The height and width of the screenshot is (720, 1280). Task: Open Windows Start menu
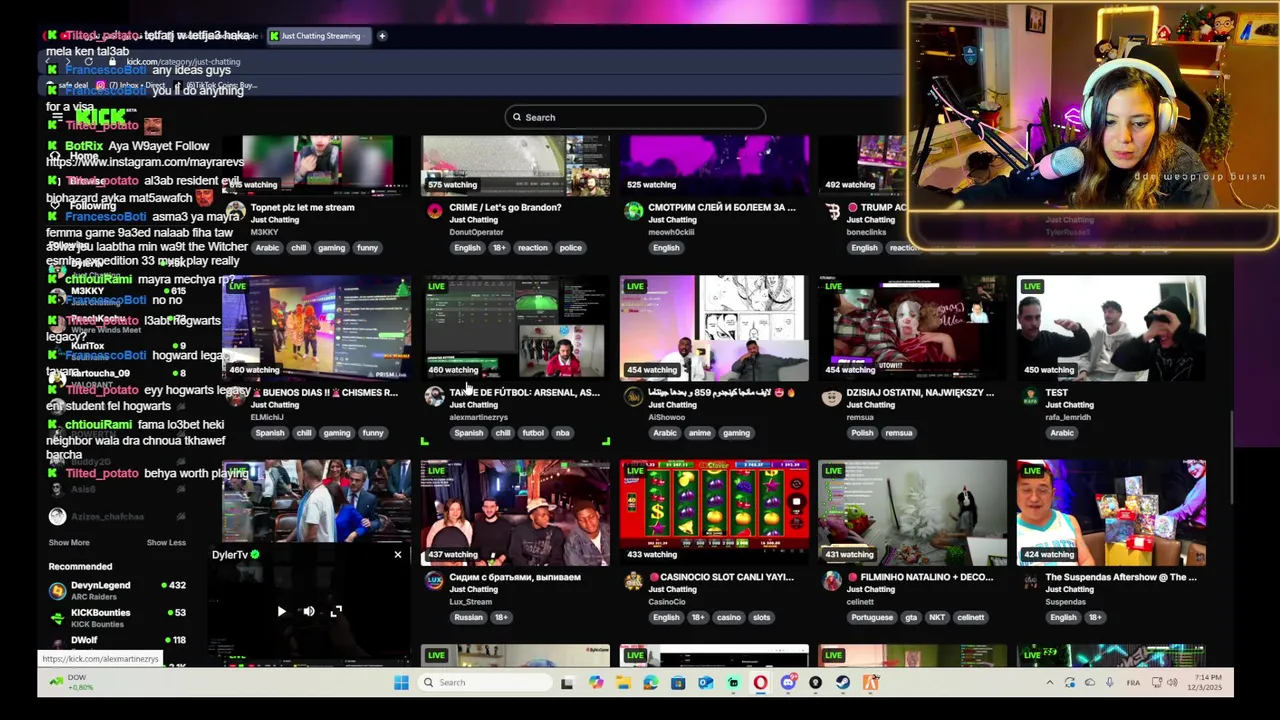(401, 682)
